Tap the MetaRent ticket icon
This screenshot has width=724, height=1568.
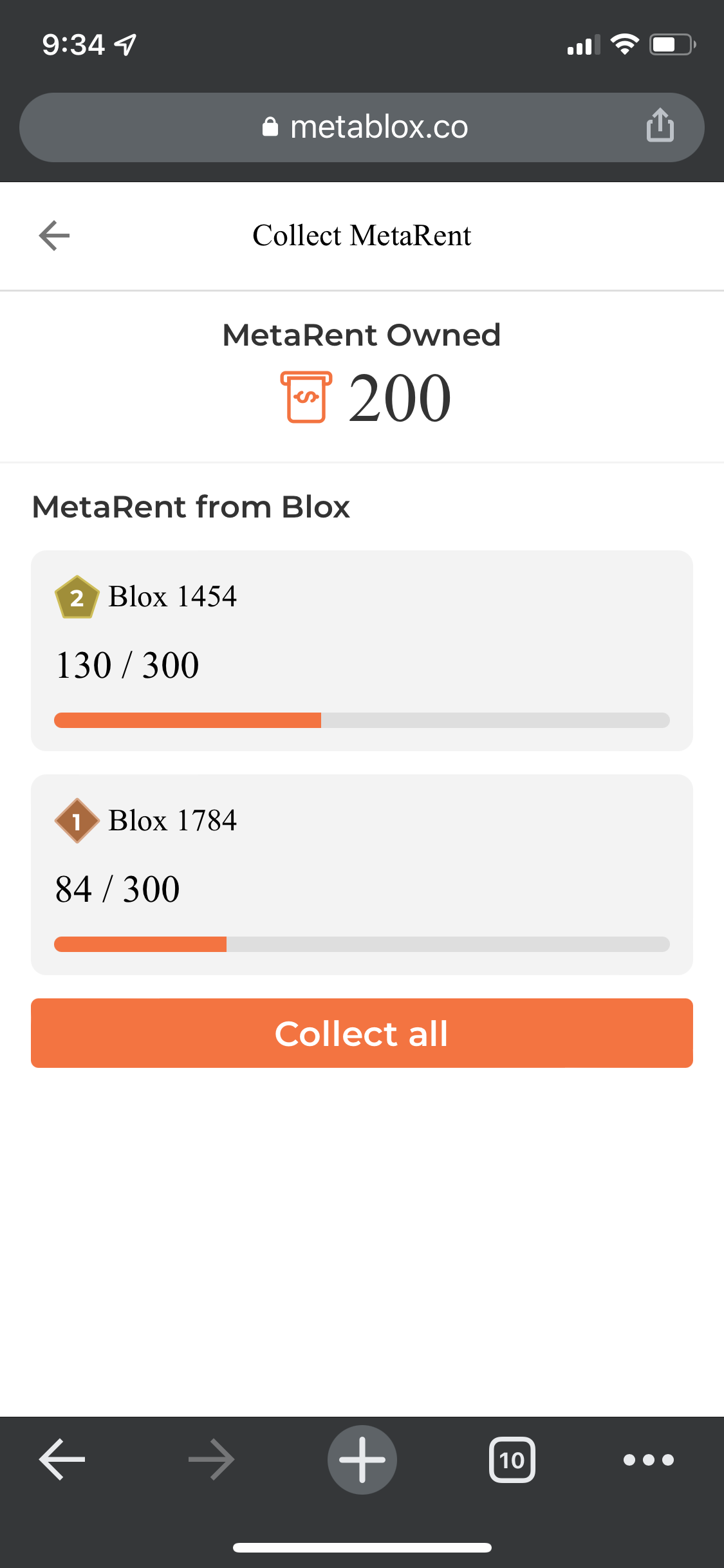[x=306, y=397]
